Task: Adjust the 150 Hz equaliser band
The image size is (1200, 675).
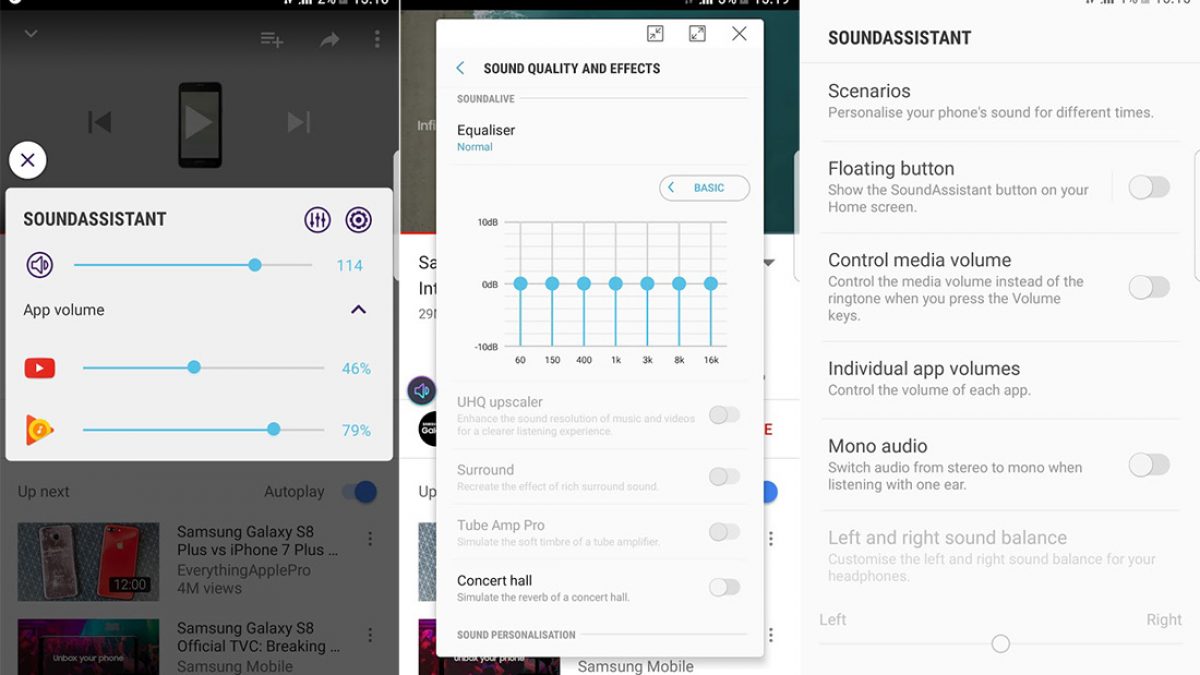Action: tap(552, 284)
